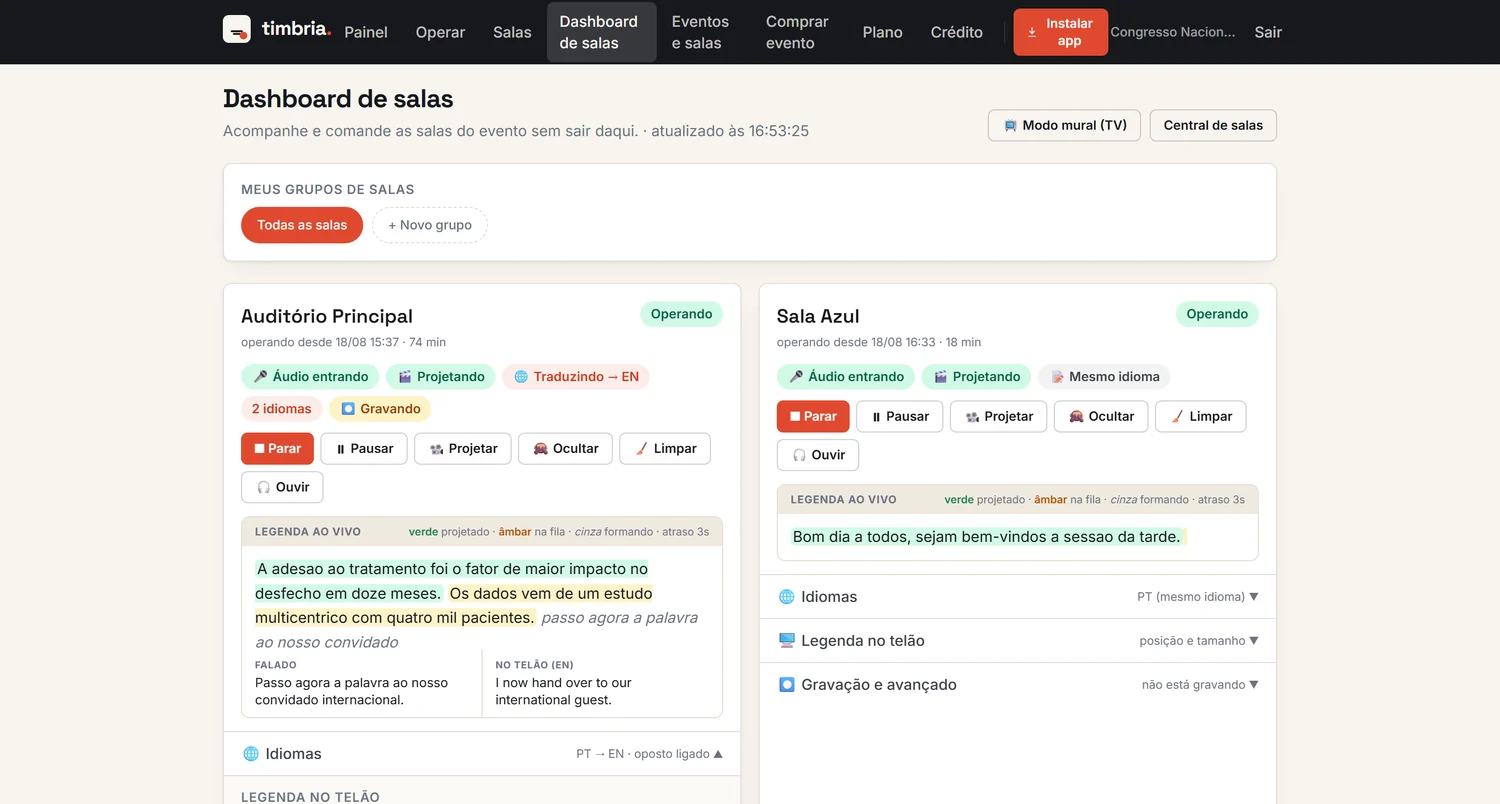
Task: Pause the Sala Azul room
Action: 900,417
